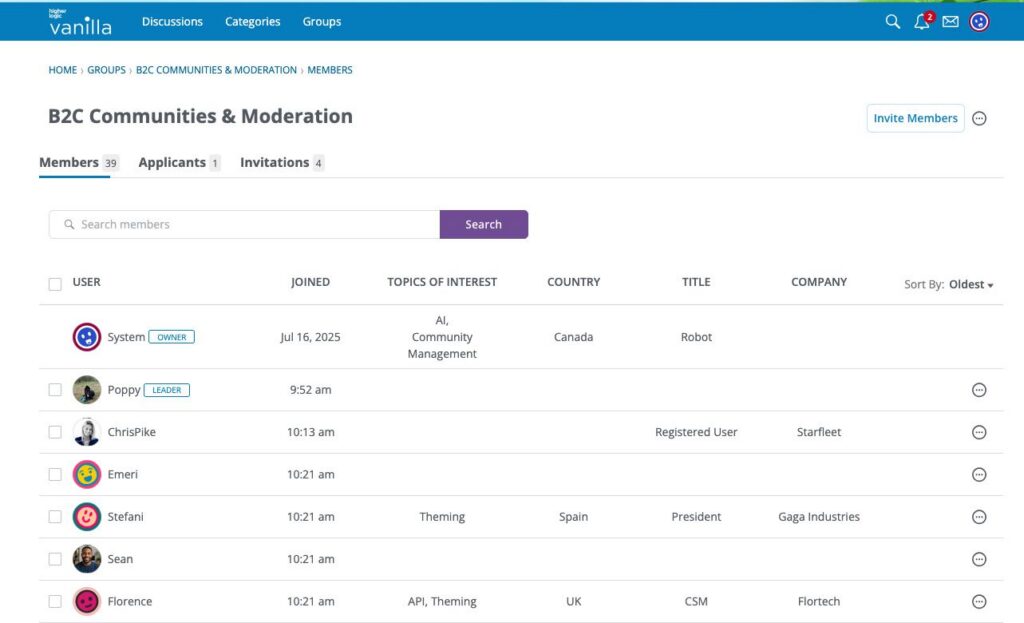Switch to the Applicants tab
The width and height of the screenshot is (1024, 623).
[175, 162]
